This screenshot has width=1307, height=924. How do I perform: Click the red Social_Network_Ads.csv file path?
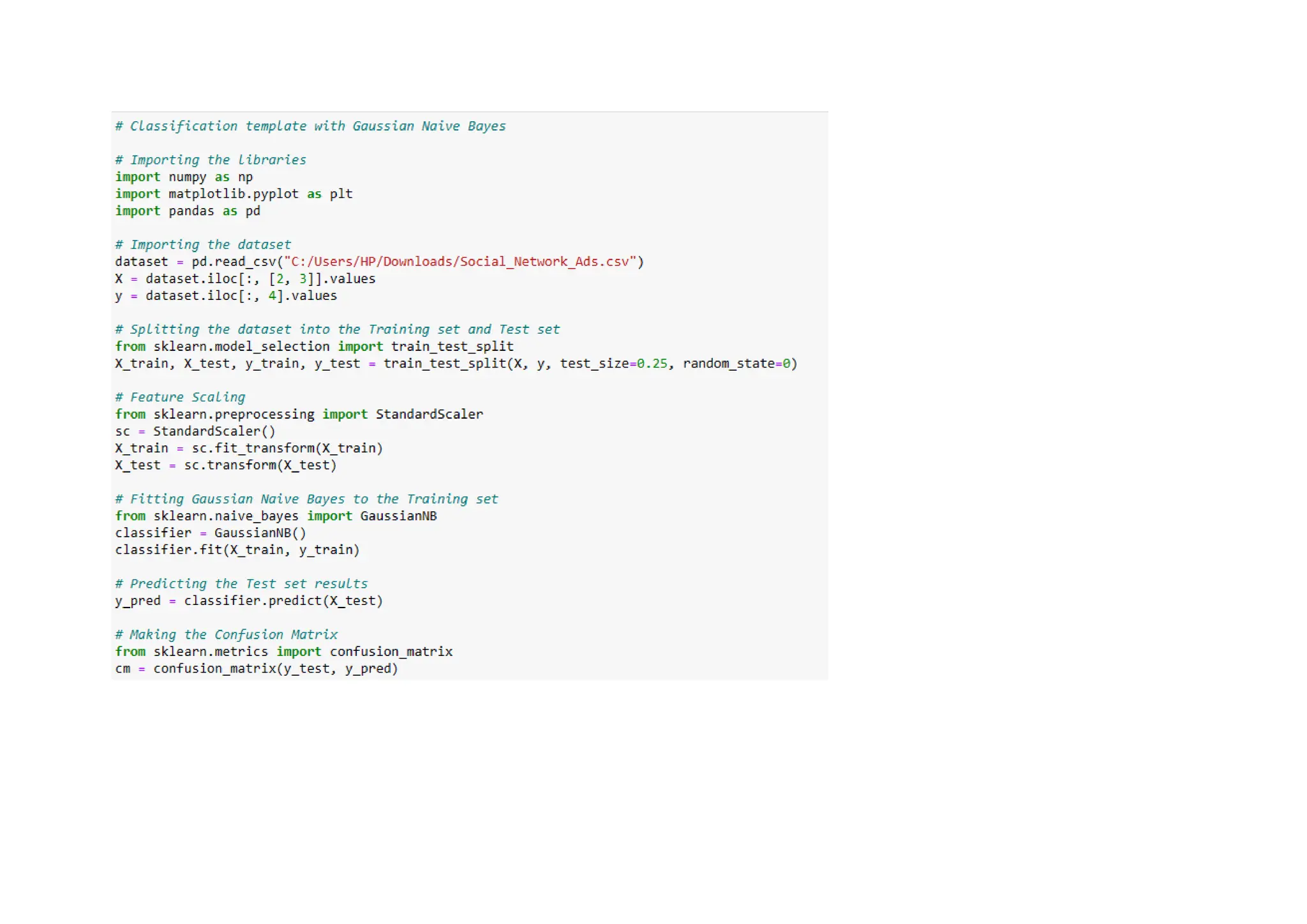pyautogui.click(x=459, y=262)
